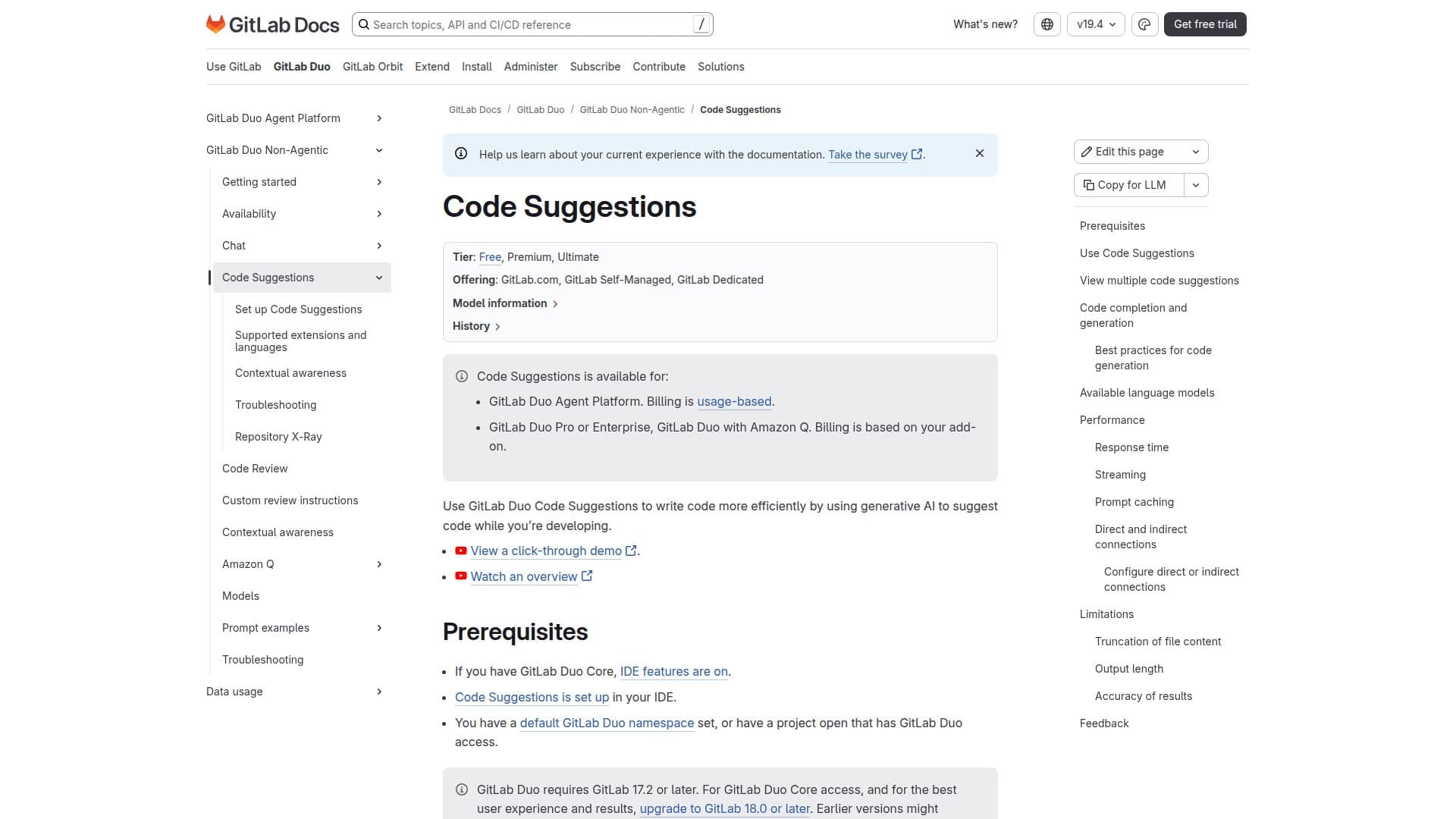Follow the IDE features are on link
1456x819 pixels.
point(674,671)
